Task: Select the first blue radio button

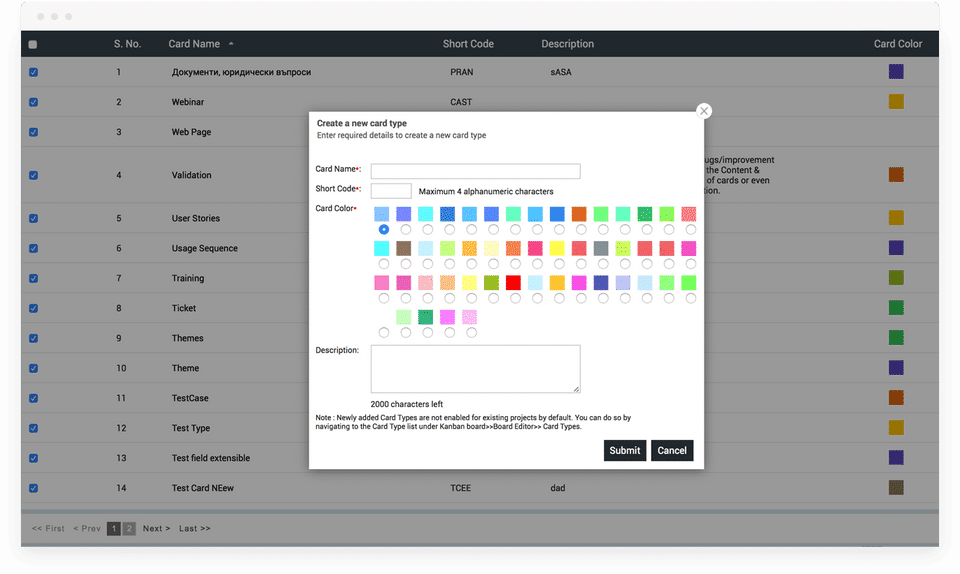Action: coord(384,229)
